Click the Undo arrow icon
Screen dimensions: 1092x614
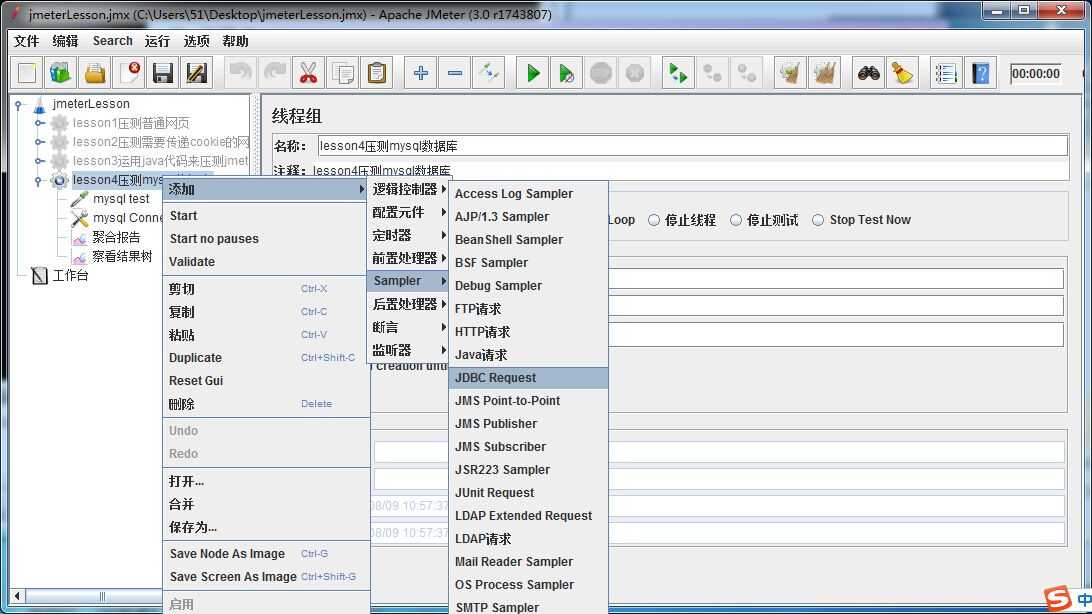click(x=240, y=73)
